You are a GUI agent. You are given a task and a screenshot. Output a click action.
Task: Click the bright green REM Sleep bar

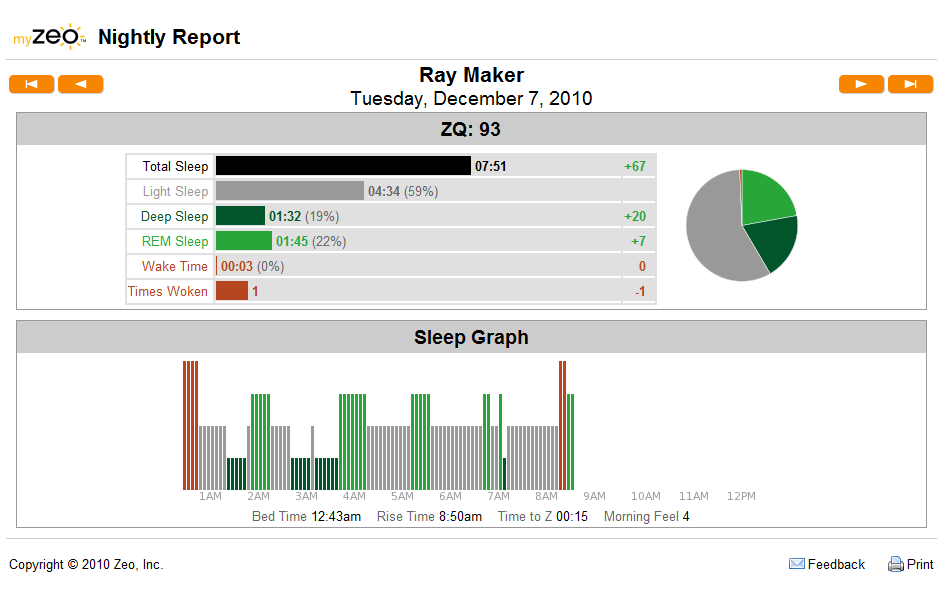[x=244, y=240]
